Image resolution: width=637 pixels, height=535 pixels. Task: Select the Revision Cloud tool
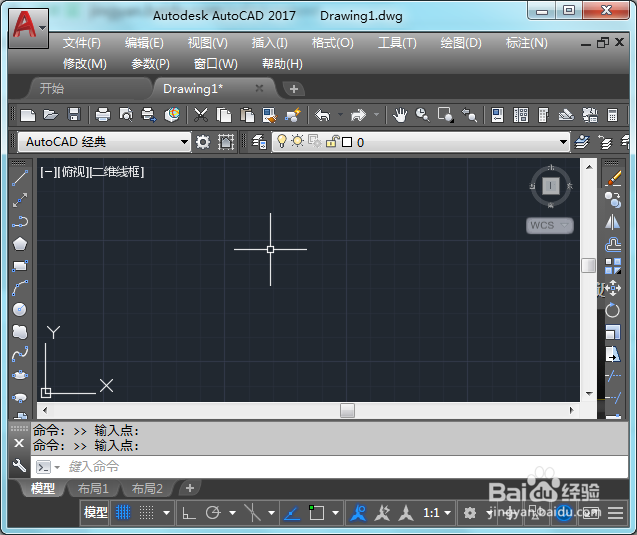pyautogui.click(x=20, y=331)
